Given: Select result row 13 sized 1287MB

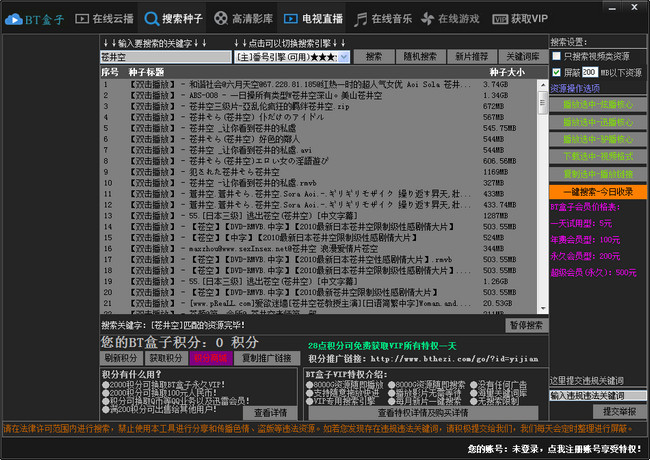Looking at the screenshot, I should coord(318,215).
